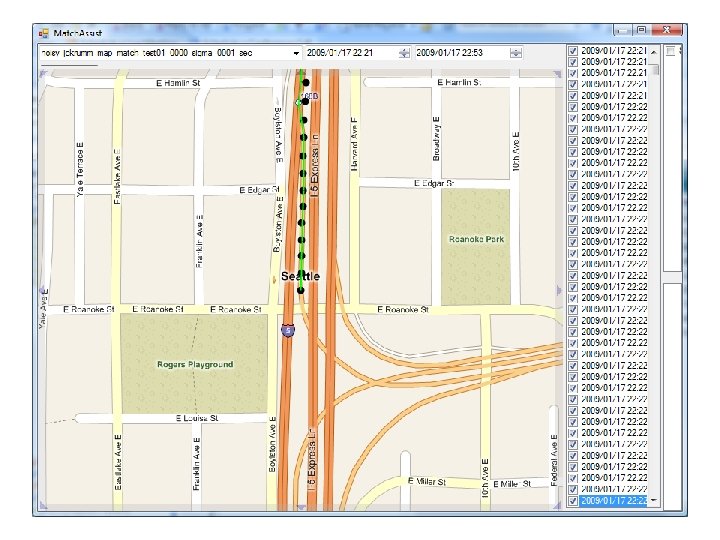Image resolution: width=720 pixels, height=540 pixels.
Task: Click the Seattle city label on map
Action: (x=300, y=276)
